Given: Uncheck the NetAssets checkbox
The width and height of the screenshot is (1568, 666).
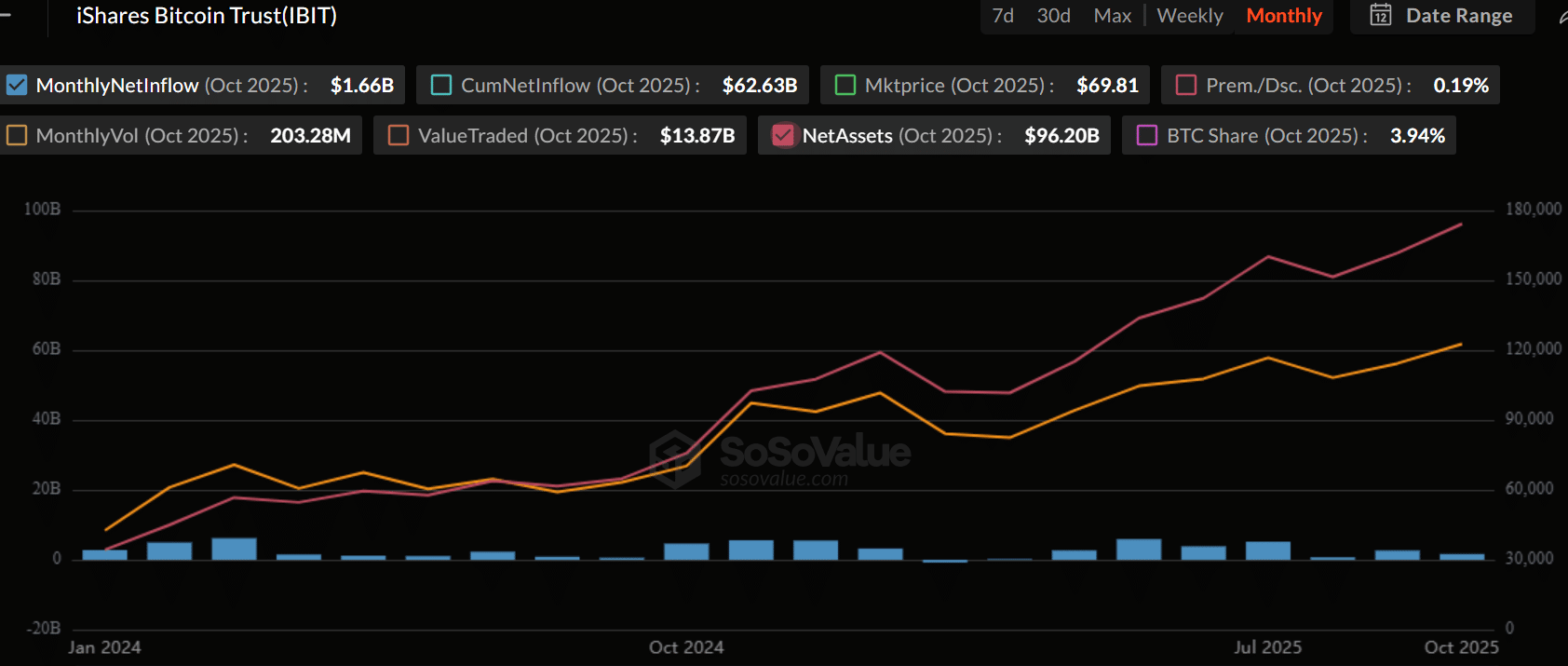Looking at the screenshot, I should coord(783,136).
